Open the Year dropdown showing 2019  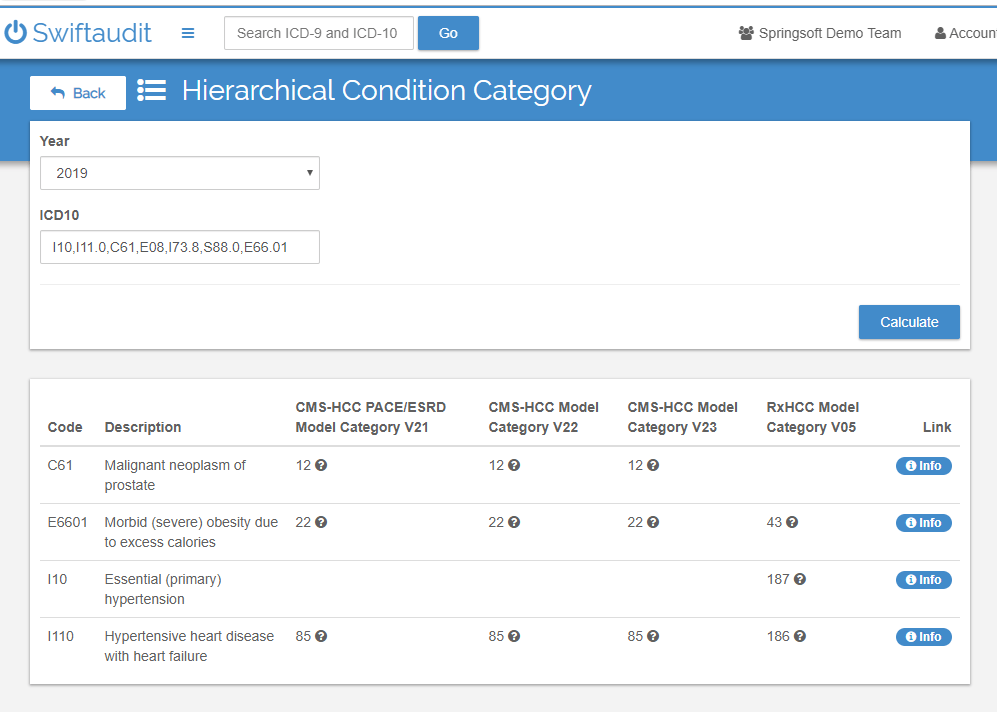pyautogui.click(x=180, y=173)
